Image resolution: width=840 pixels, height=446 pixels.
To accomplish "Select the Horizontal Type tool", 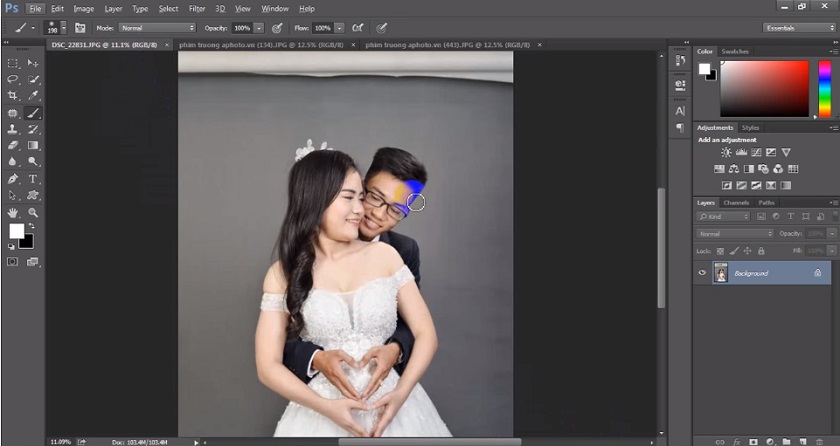I will pyautogui.click(x=33, y=179).
